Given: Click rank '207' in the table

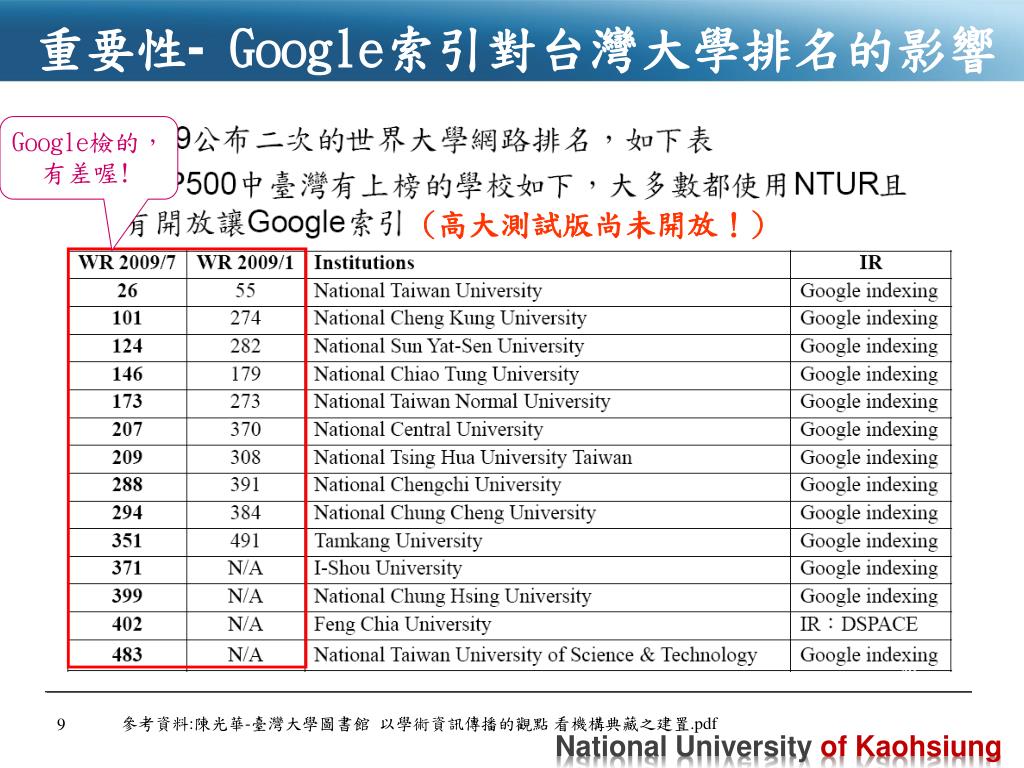Looking at the screenshot, I should tap(127, 430).
